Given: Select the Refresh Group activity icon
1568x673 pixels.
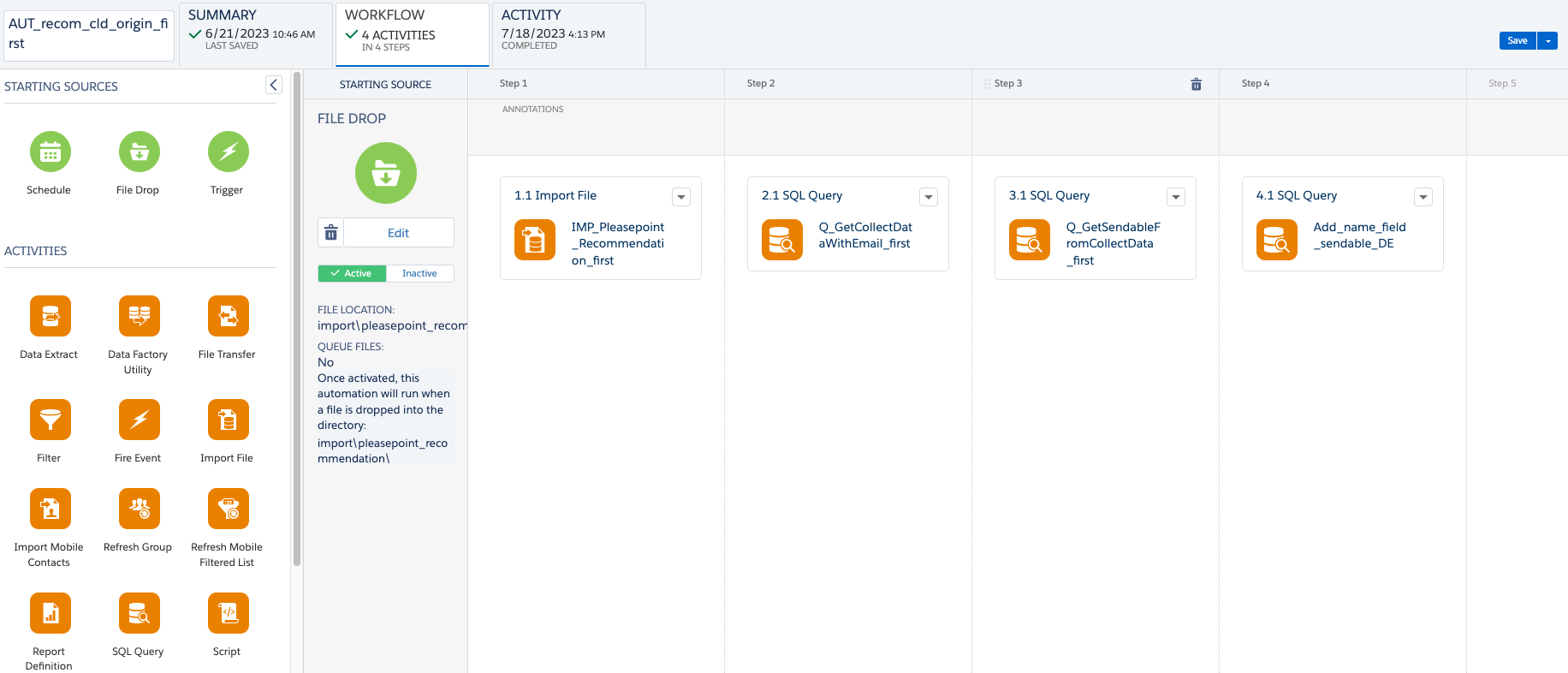Looking at the screenshot, I should 139,509.
